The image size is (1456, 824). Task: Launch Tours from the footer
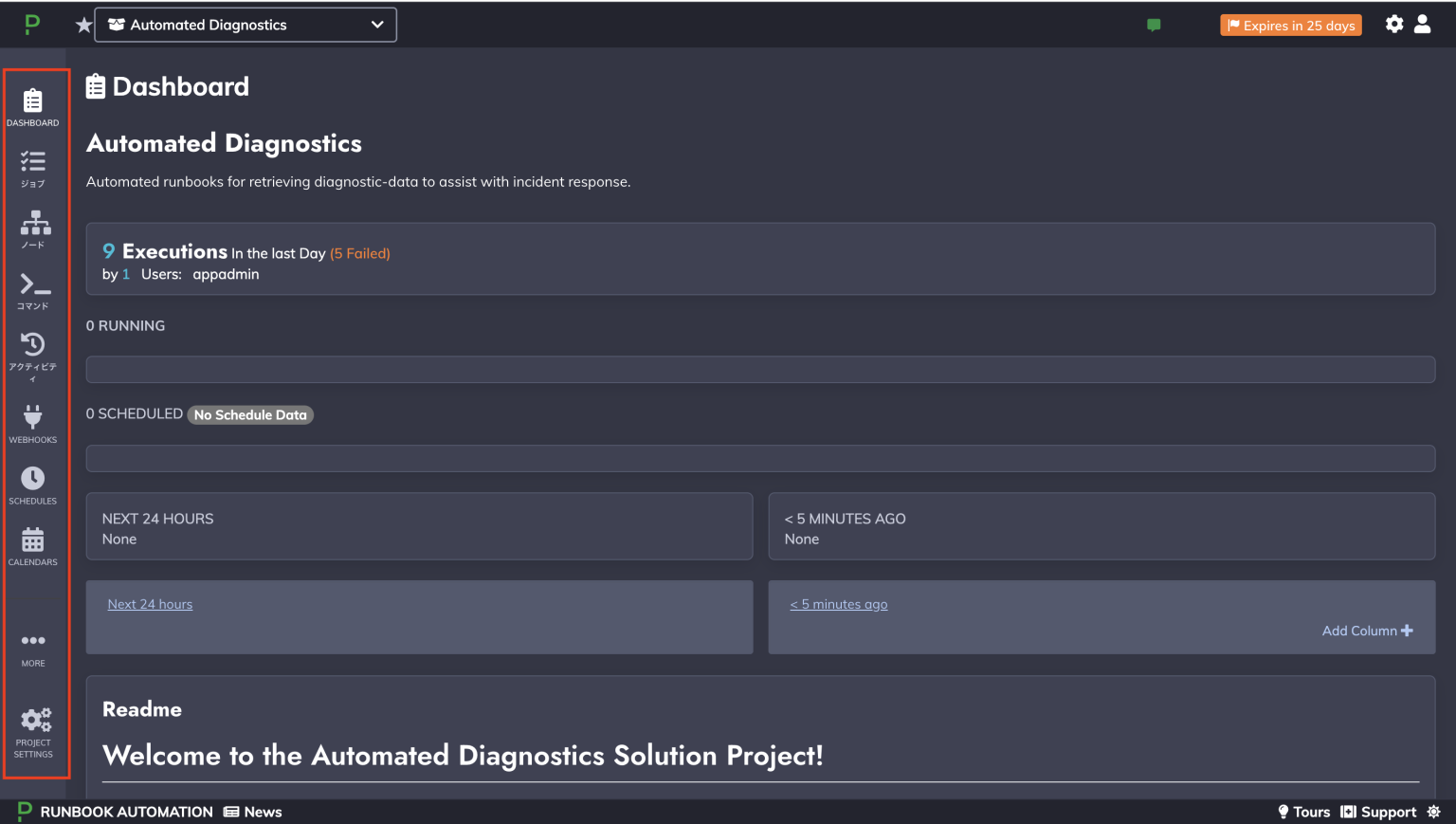pos(1304,812)
